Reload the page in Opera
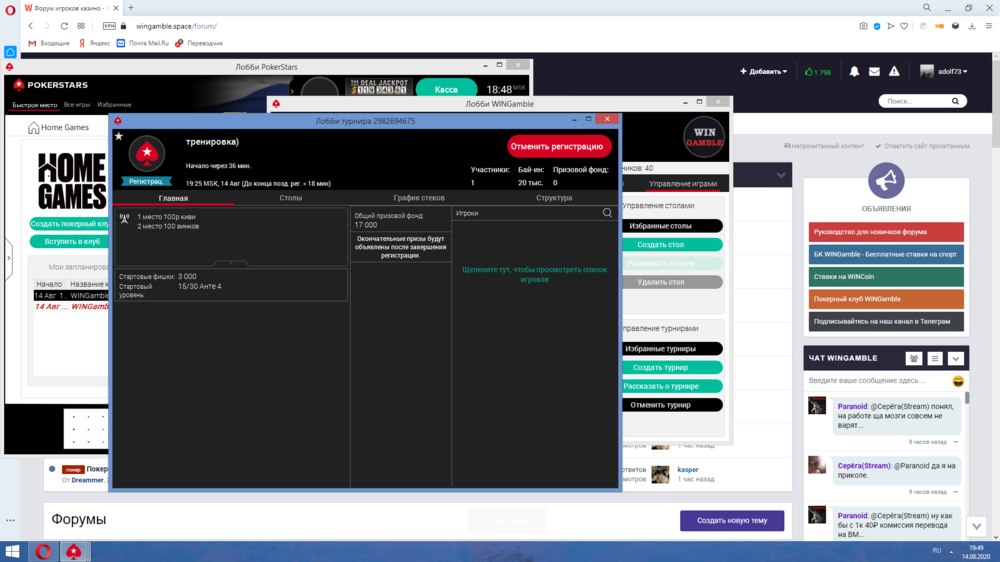The image size is (1000, 562). click(x=64, y=26)
